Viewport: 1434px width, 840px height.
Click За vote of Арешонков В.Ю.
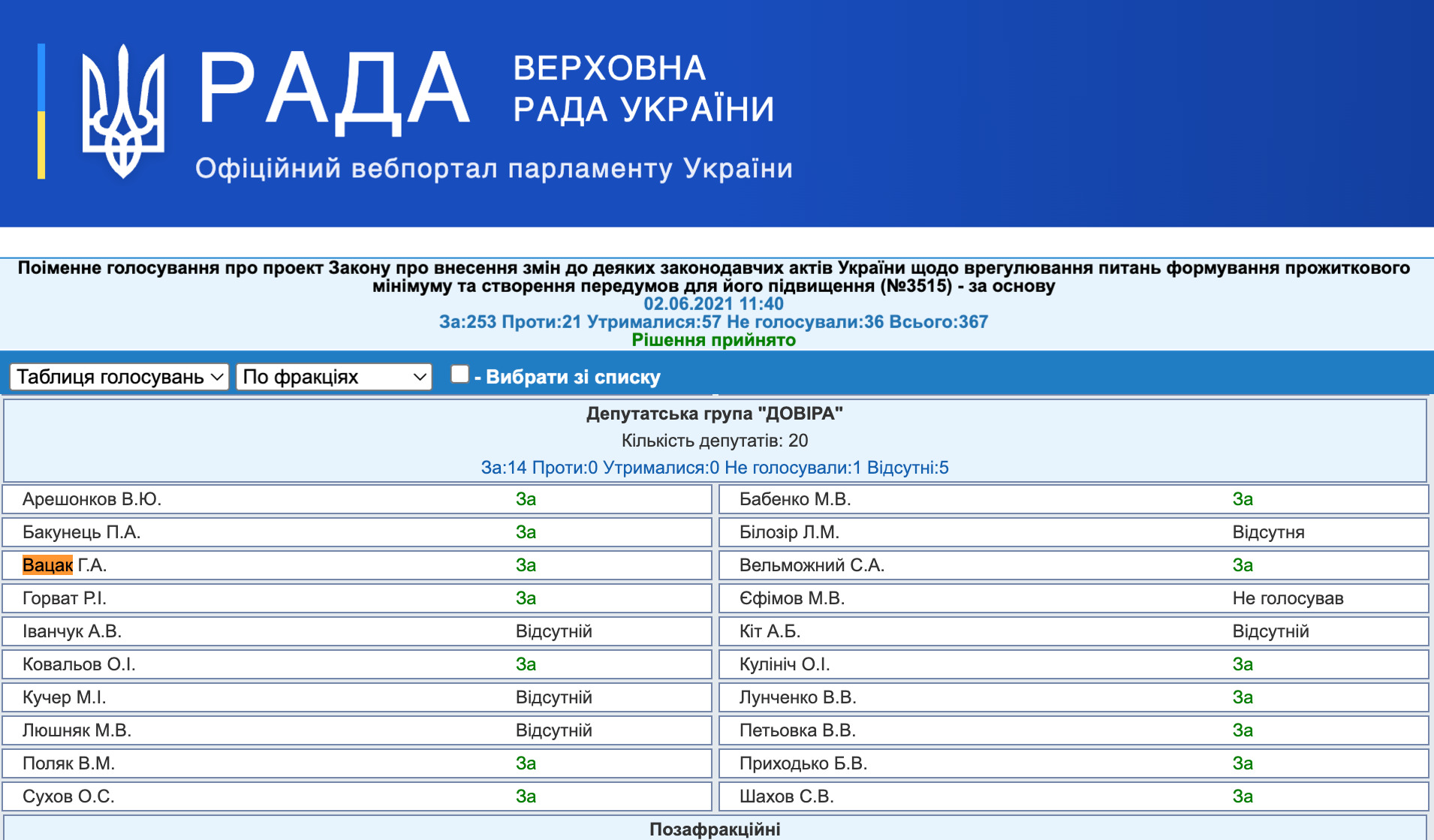point(526,499)
